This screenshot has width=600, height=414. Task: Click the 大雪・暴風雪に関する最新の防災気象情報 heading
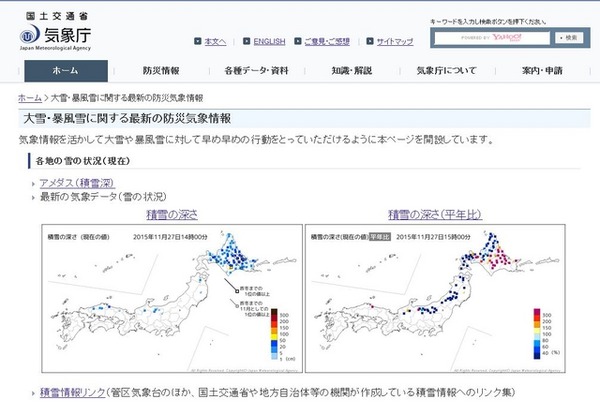click(x=127, y=119)
